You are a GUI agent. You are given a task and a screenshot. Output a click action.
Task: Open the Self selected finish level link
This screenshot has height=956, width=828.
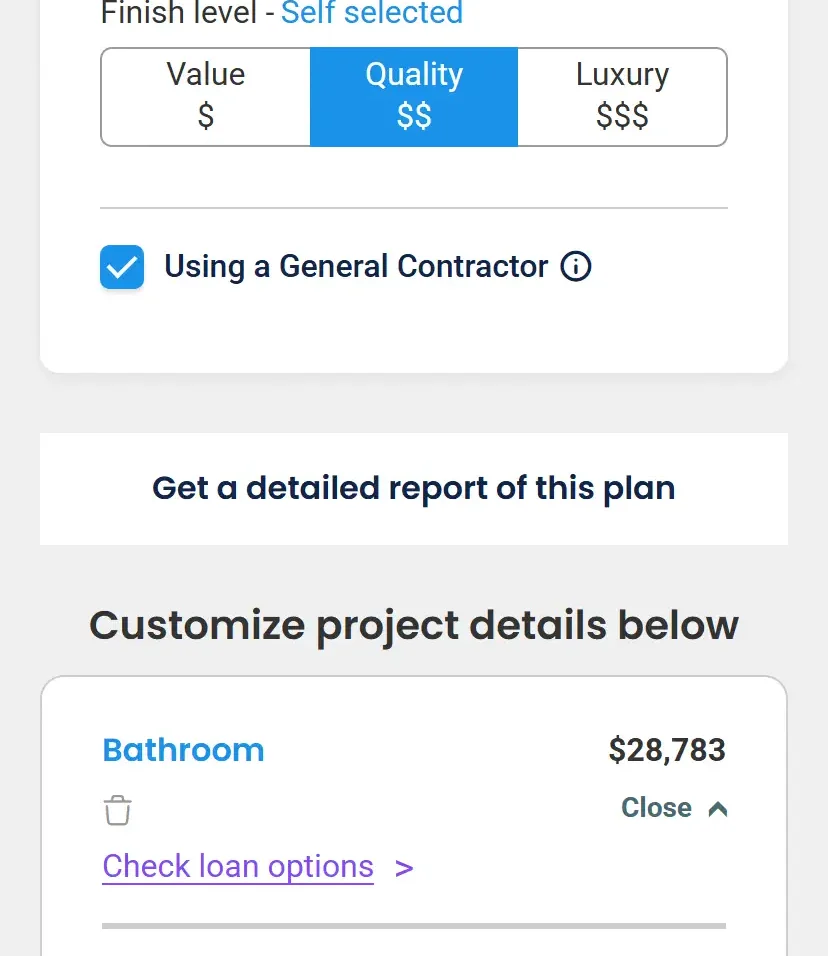click(372, 13)
